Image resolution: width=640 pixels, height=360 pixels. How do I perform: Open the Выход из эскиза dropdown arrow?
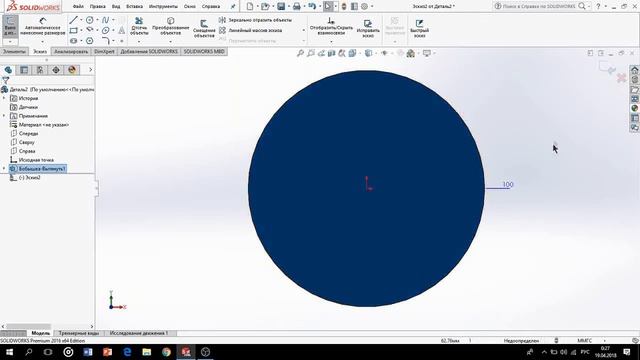[10, 41]
